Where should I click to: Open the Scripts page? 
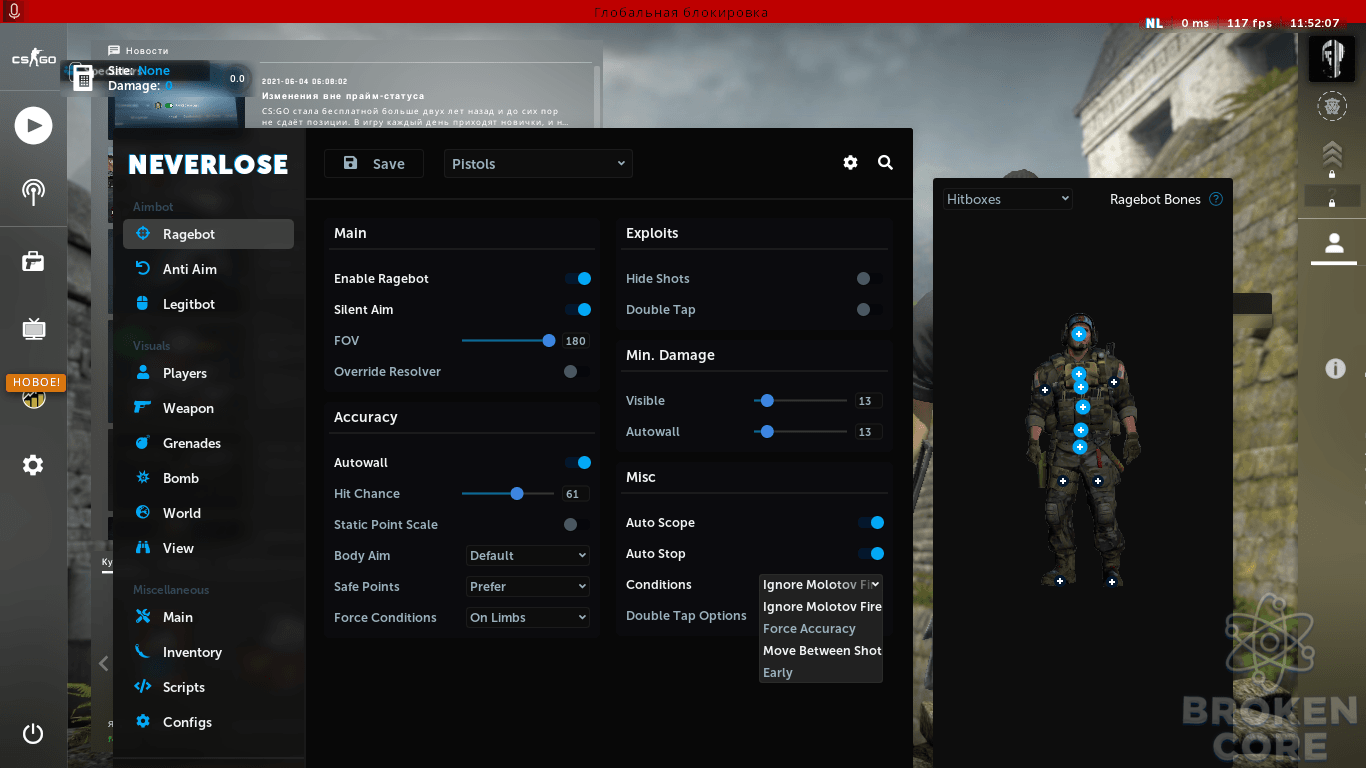(x=208, y=687)
